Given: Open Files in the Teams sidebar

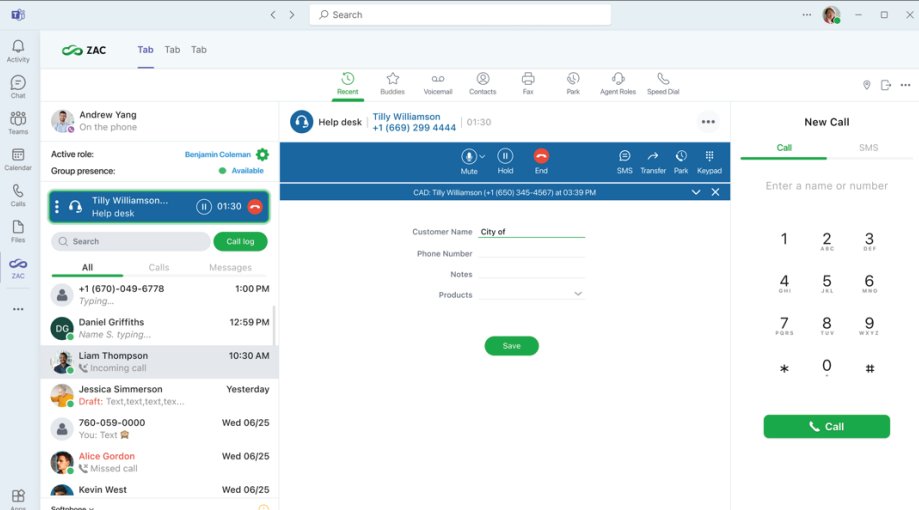Looking at the screenshot, I should (x=18, y=231).
